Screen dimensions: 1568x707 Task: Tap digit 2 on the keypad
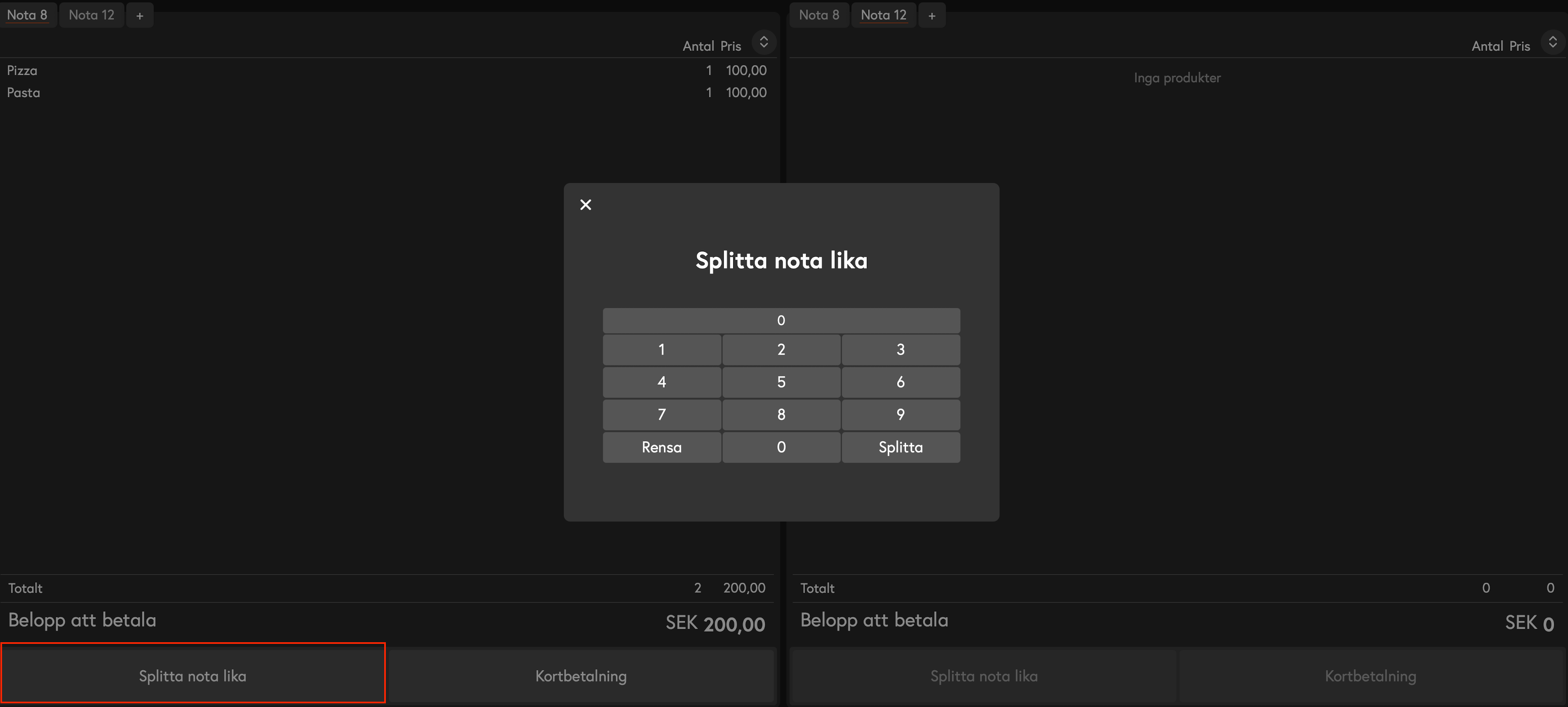(781, 349)
